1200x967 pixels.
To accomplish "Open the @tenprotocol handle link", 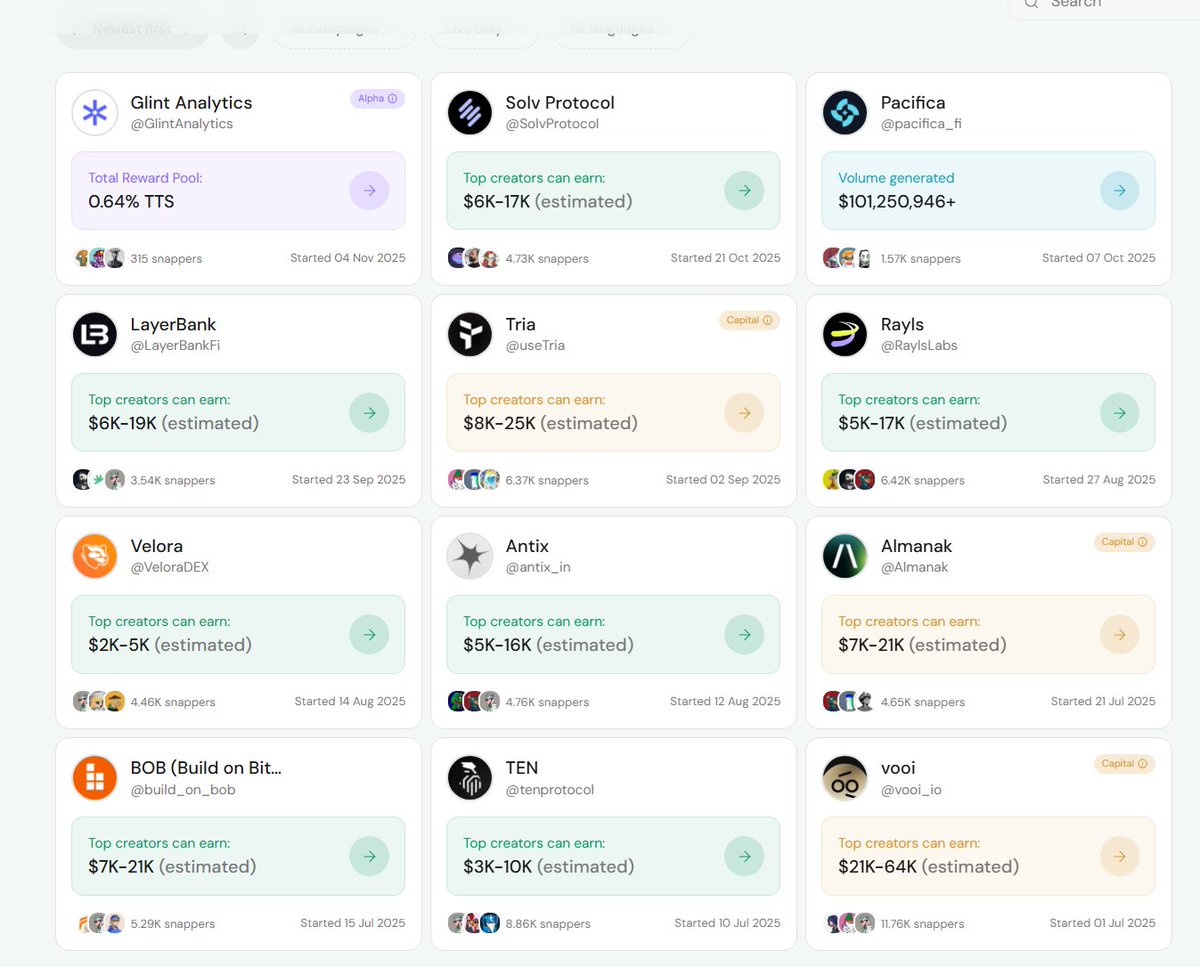I will click(x=550, y=790).
